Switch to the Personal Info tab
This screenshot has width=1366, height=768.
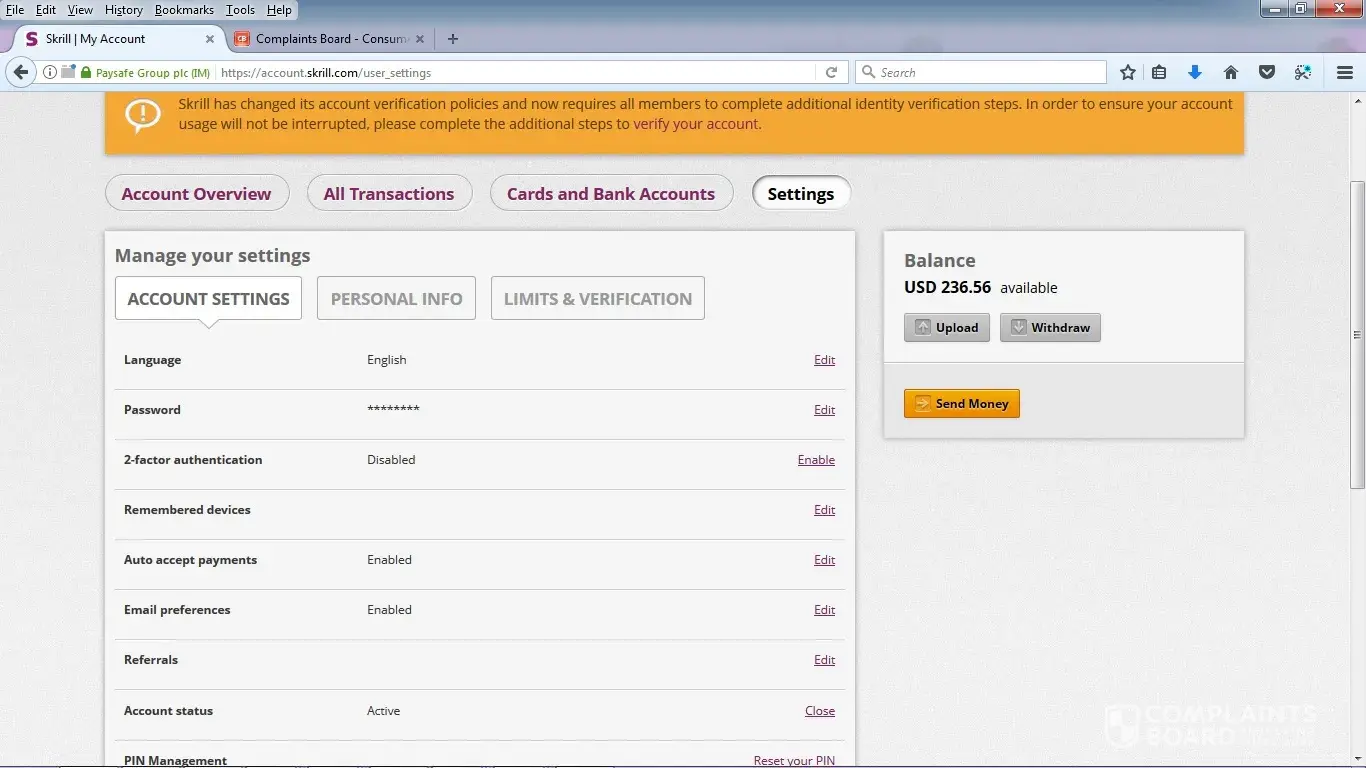(x=396, y=299)
